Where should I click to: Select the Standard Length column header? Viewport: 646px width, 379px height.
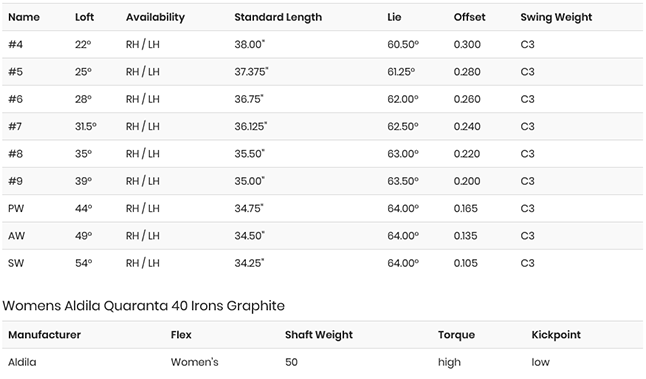278,17
